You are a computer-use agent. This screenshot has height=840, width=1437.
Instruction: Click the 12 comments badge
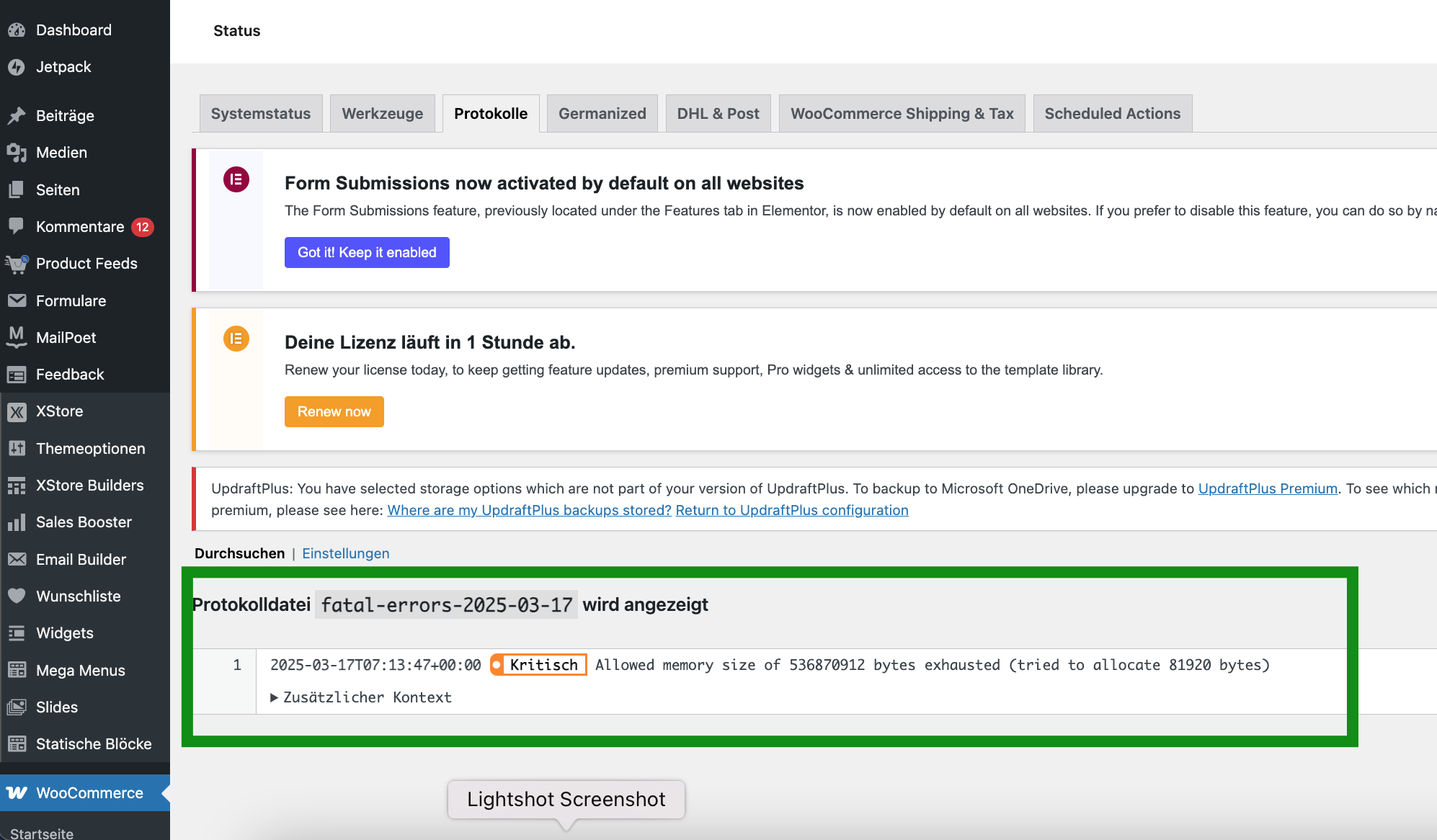[143, 227]
